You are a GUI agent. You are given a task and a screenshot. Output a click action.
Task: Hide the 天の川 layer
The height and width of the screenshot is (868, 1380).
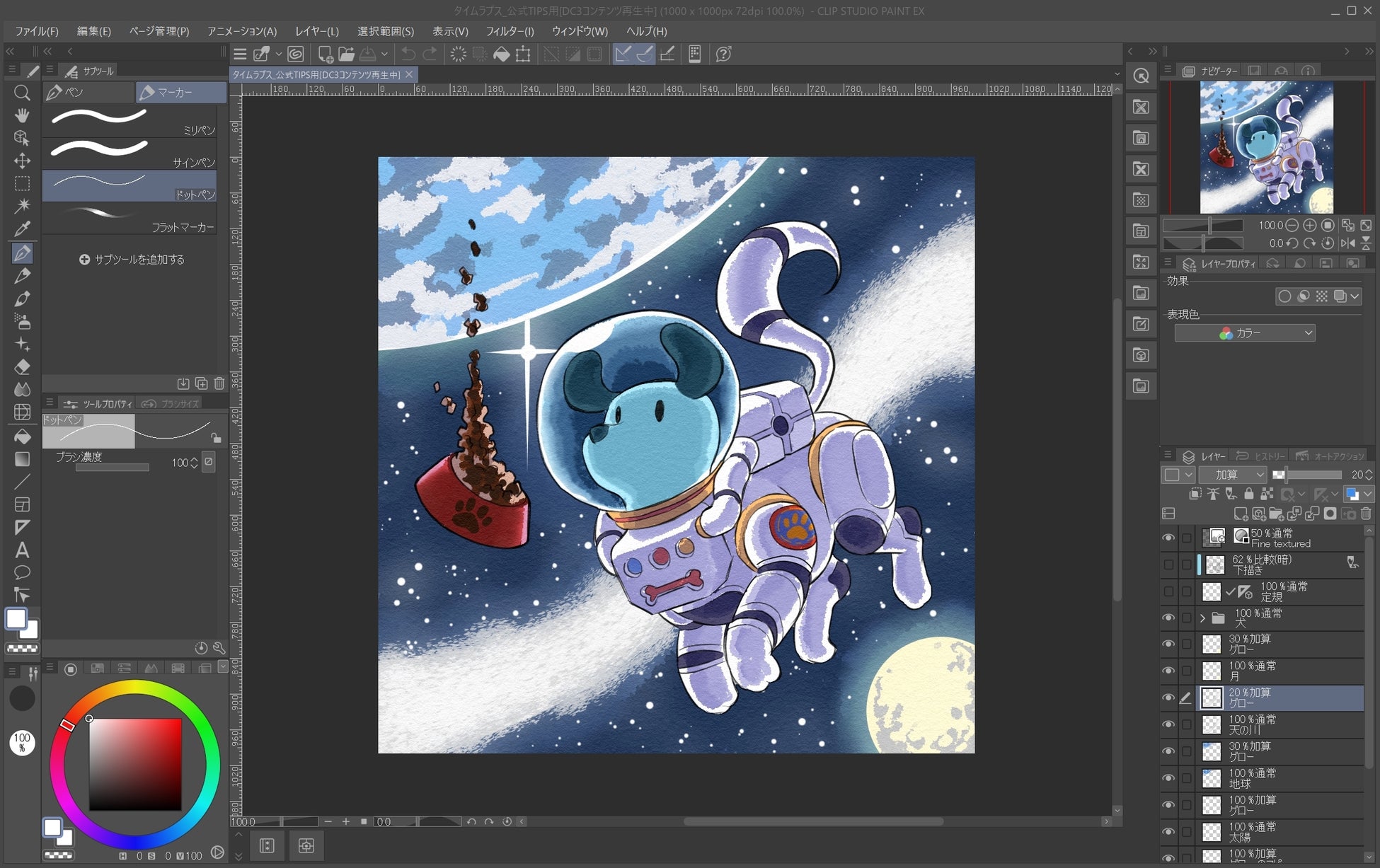pos(1168,724)
